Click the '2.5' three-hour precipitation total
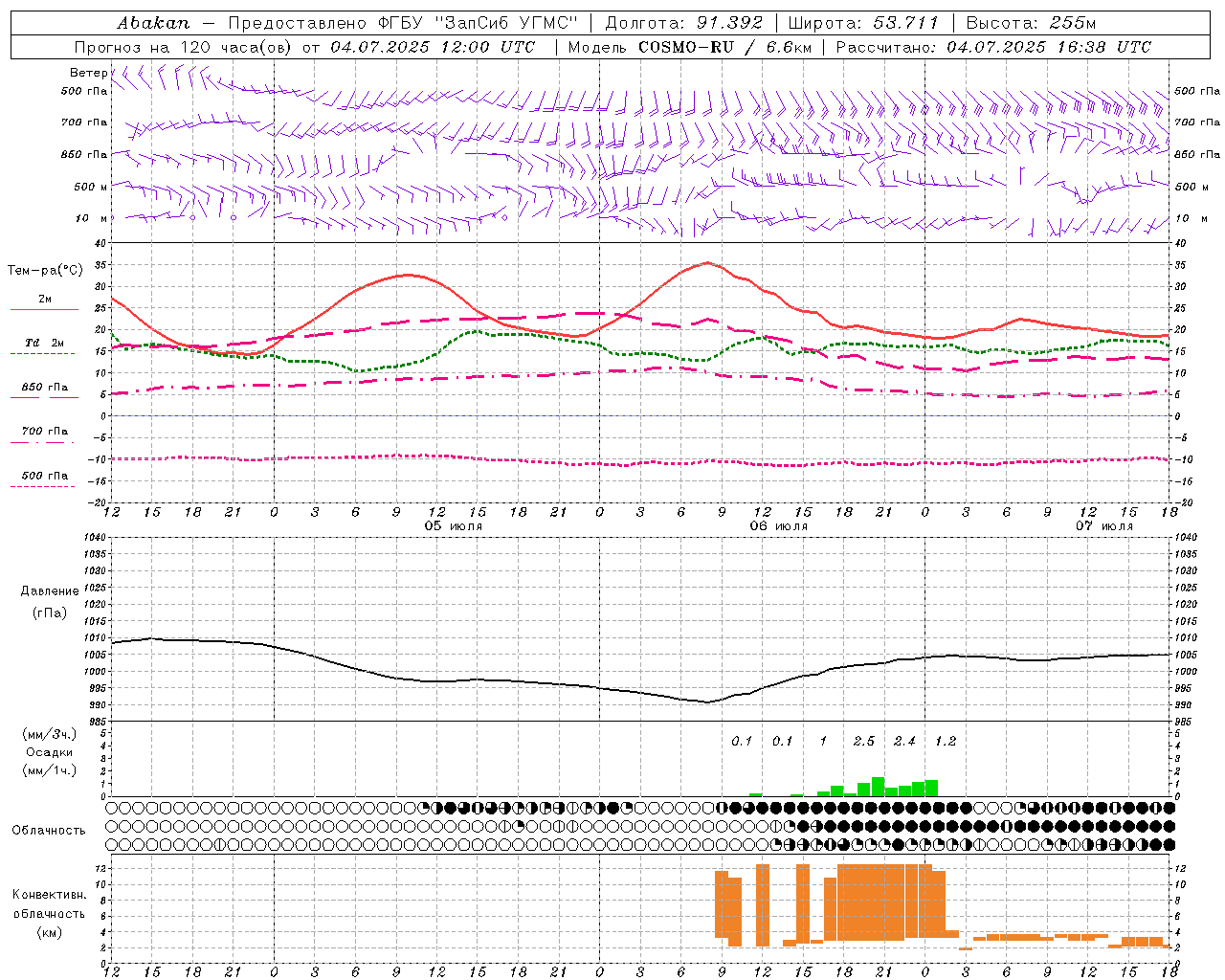The width and height of the screenshot is (1225, 980). point(864,742)
